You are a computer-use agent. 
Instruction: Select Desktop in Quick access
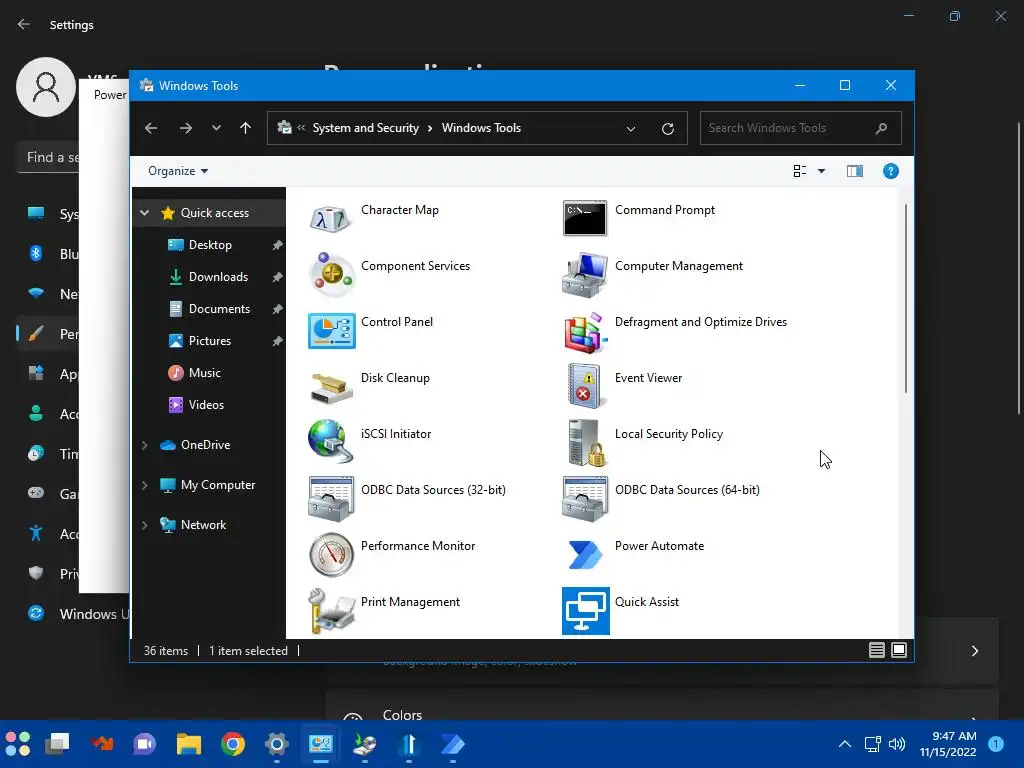(x=210, y=245)
